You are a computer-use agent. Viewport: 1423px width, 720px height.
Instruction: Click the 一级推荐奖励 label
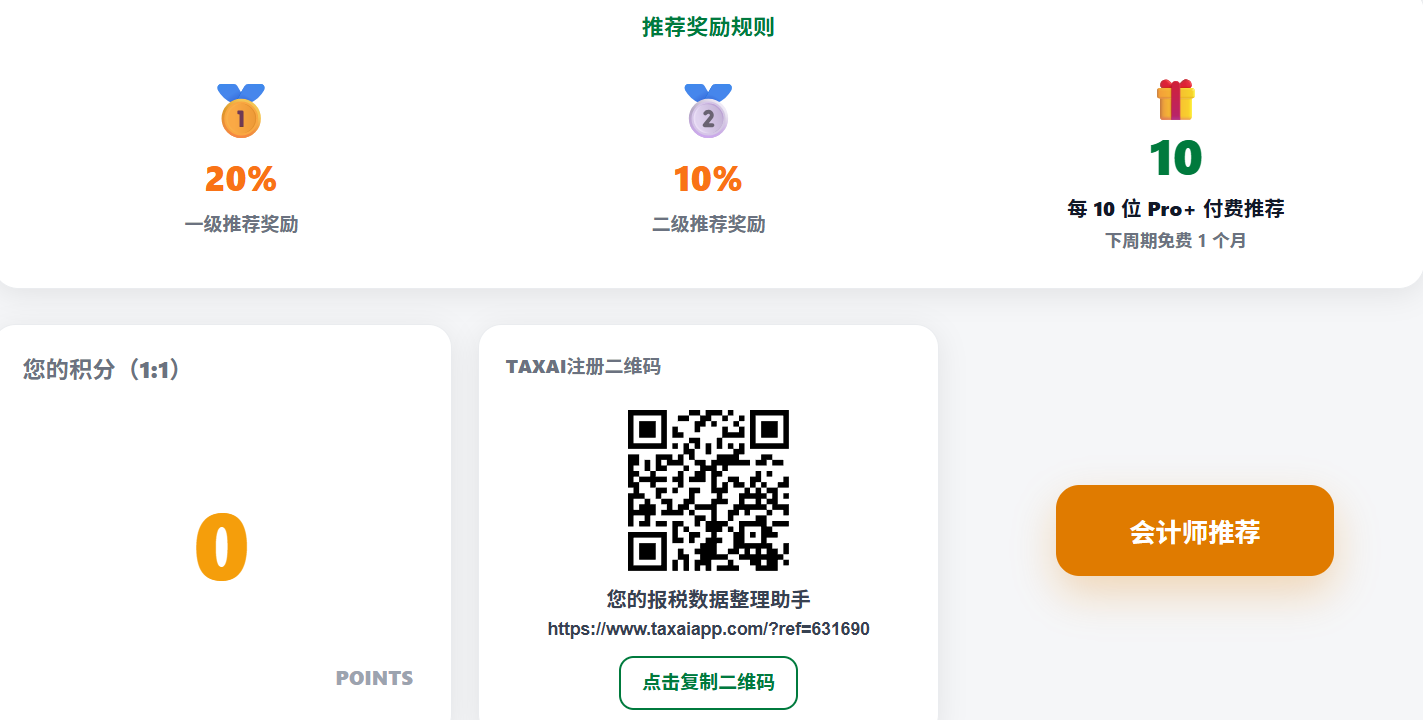pos(241,224)
